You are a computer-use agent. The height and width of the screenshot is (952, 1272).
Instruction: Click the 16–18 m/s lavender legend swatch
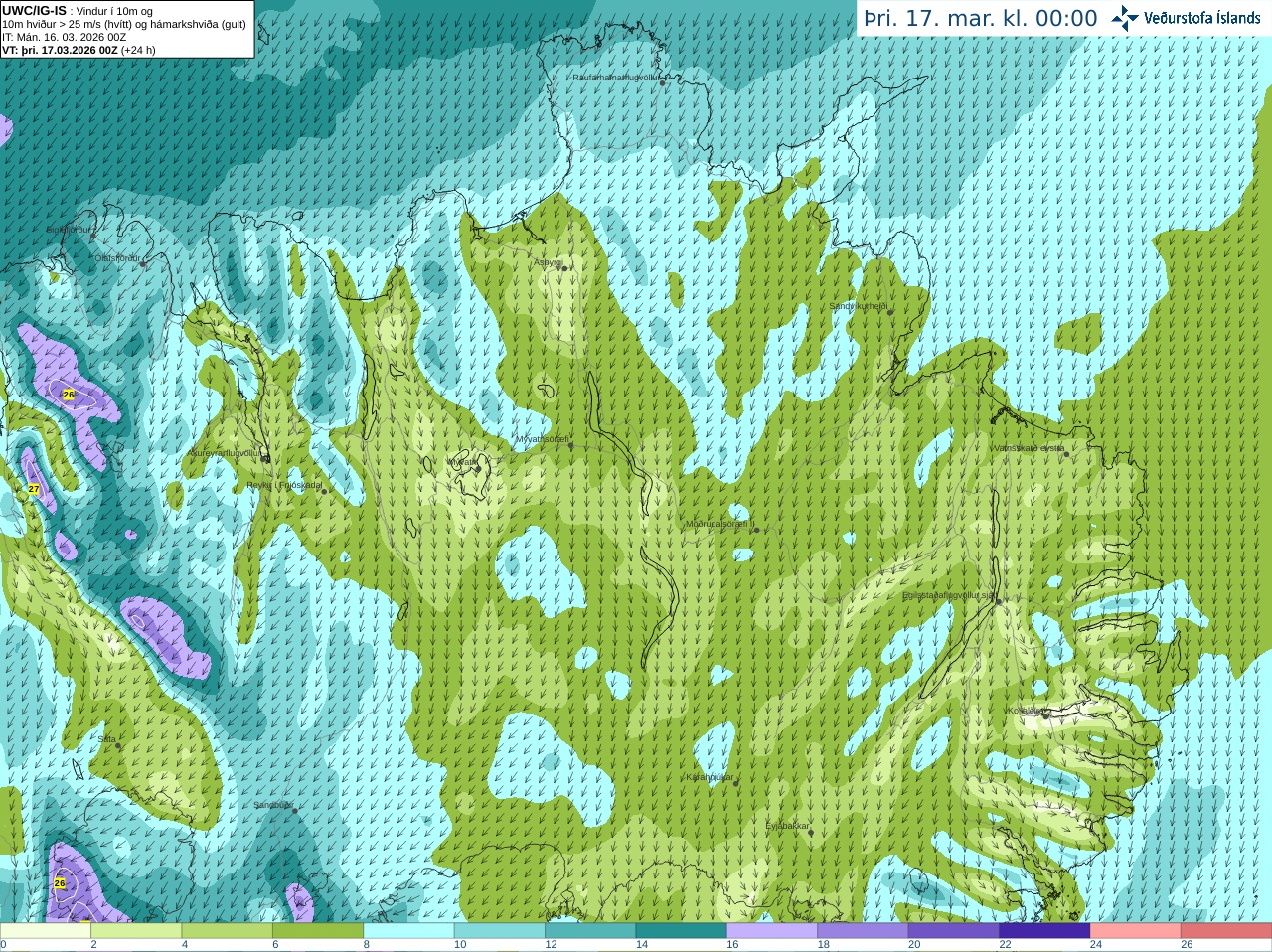pos(772,931)
